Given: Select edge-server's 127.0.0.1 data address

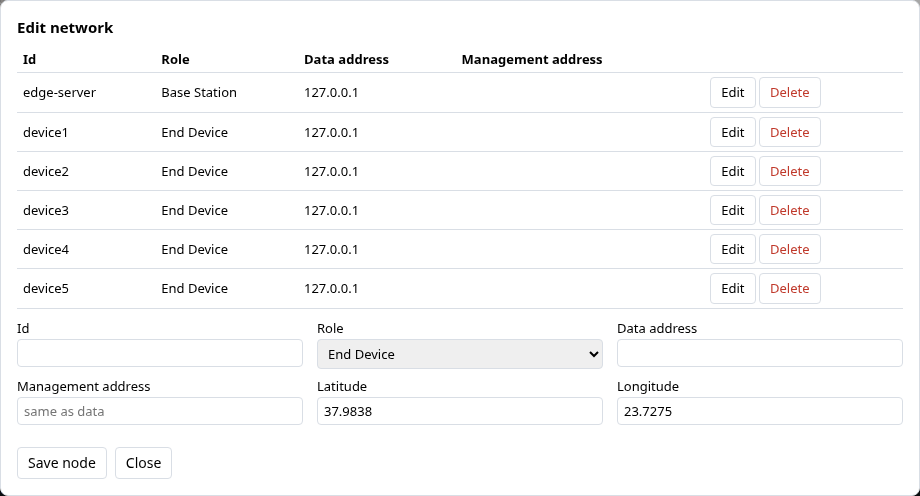Looking at the screenshot, I should click(x=331, y=93).
